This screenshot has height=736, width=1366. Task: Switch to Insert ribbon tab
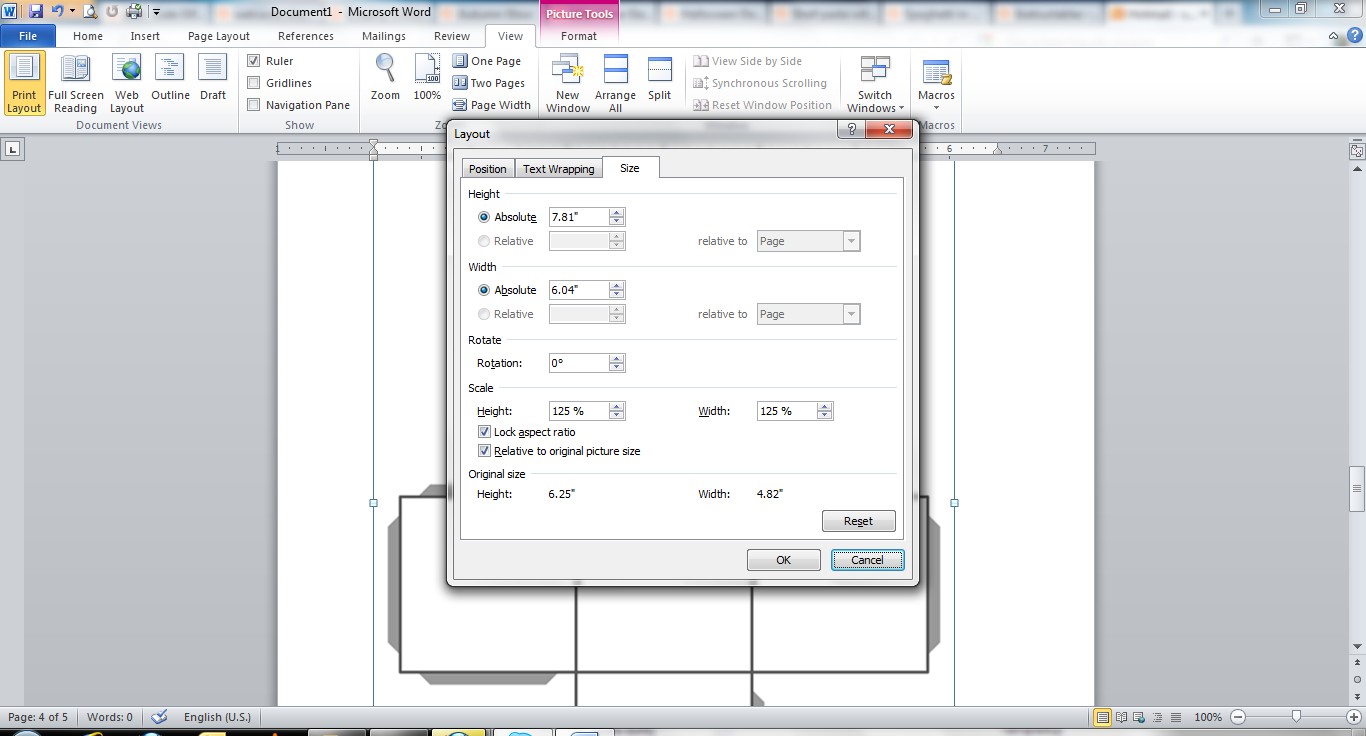(145, 36)
